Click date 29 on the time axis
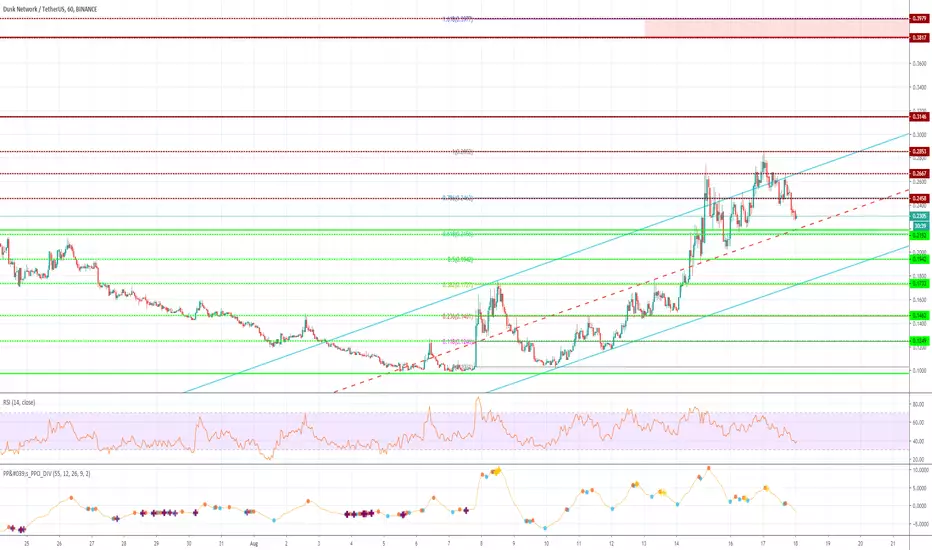 click(156, 543)
